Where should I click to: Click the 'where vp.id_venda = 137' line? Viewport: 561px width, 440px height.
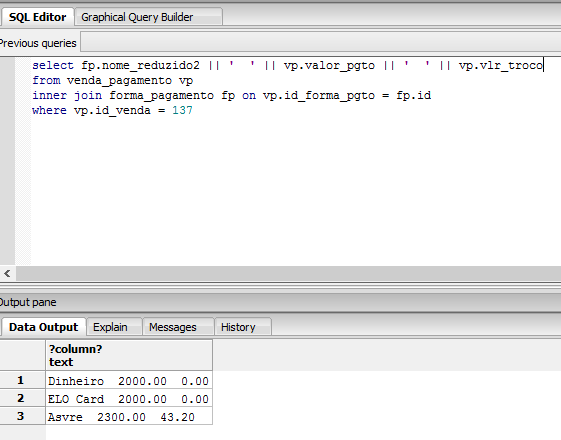click(x=112, y=111)
